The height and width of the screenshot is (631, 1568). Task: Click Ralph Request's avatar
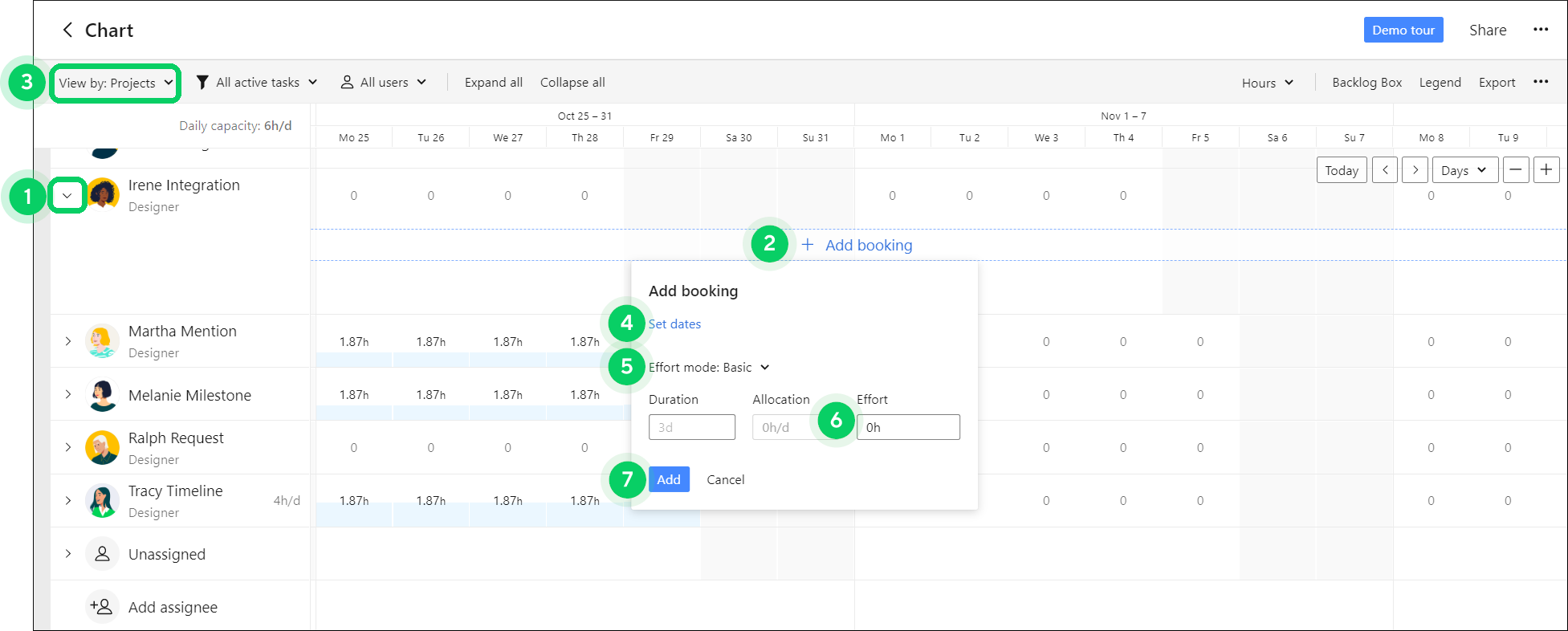point(103,447)
